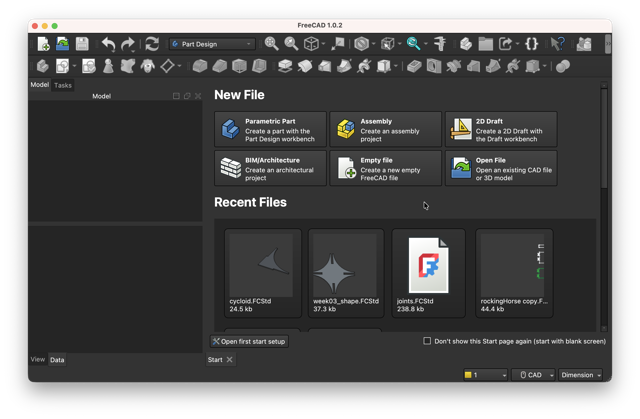640x419 pixels.
Task: Click the Open File card
Action: (501, 168)
